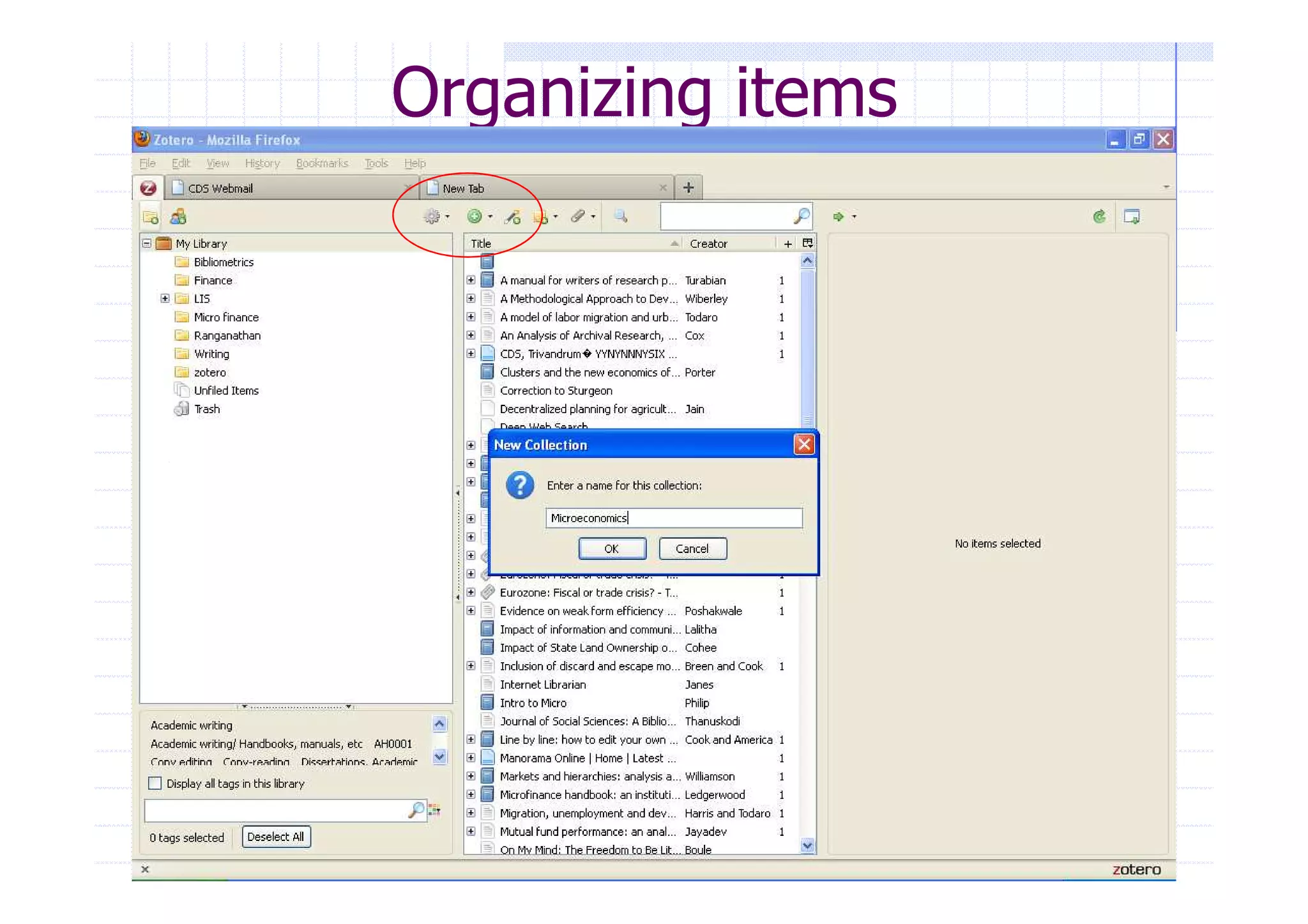Image resolution: width=1308 pixels, height=924 pixels.
Task: Click the Zotero Z tab icon
Action: click(x=148, y=188)
